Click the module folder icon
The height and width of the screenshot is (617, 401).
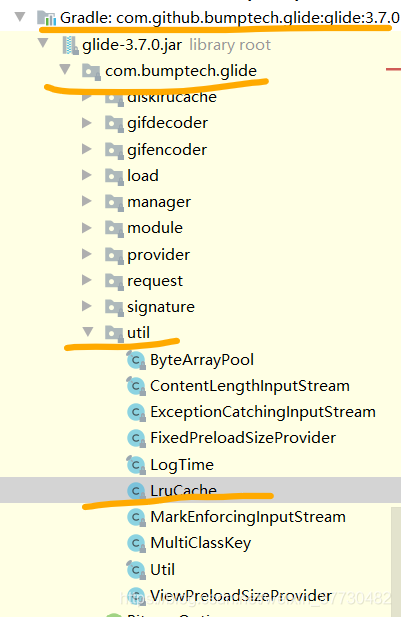pos(114,228)
